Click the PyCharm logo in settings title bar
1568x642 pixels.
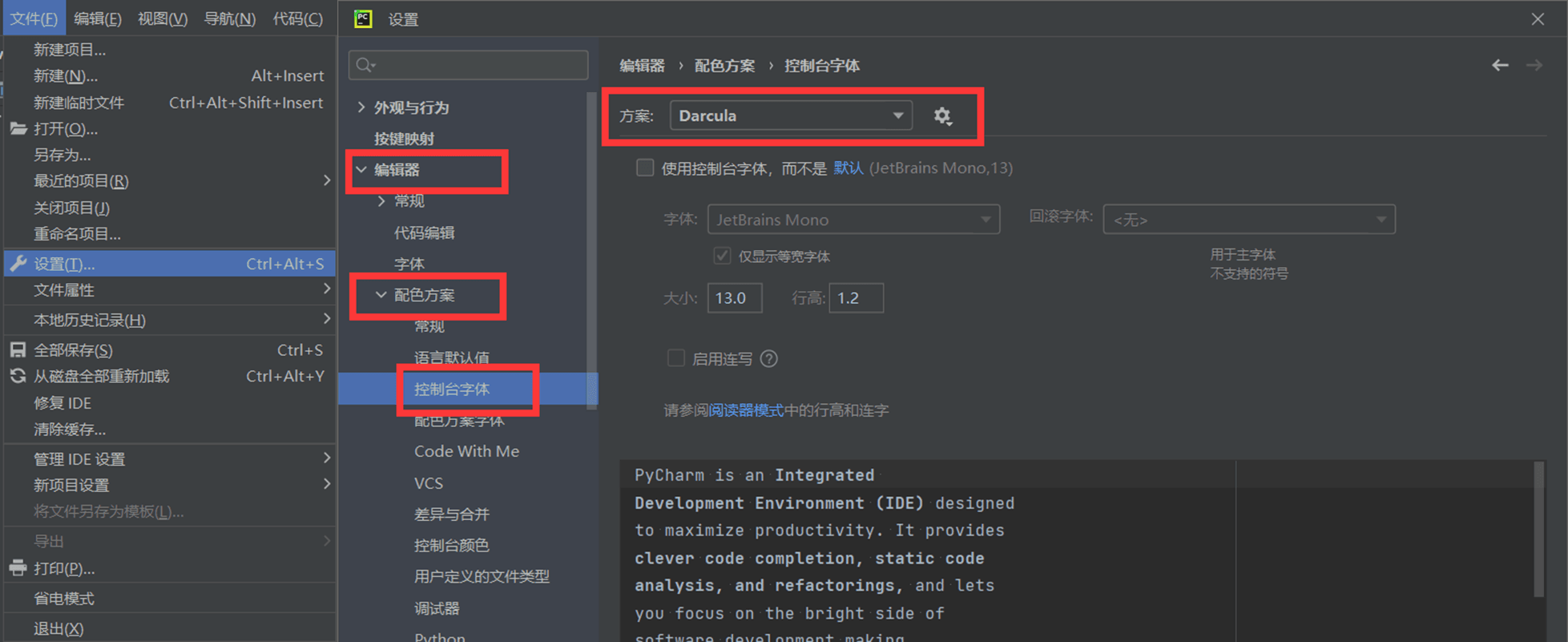(364, 19)
